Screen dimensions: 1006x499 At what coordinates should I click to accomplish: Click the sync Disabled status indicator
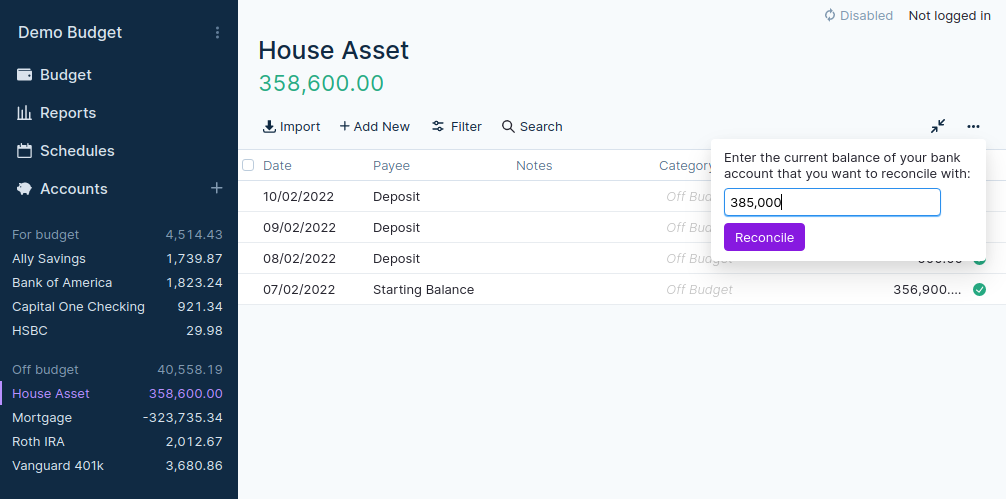point(858,16)
